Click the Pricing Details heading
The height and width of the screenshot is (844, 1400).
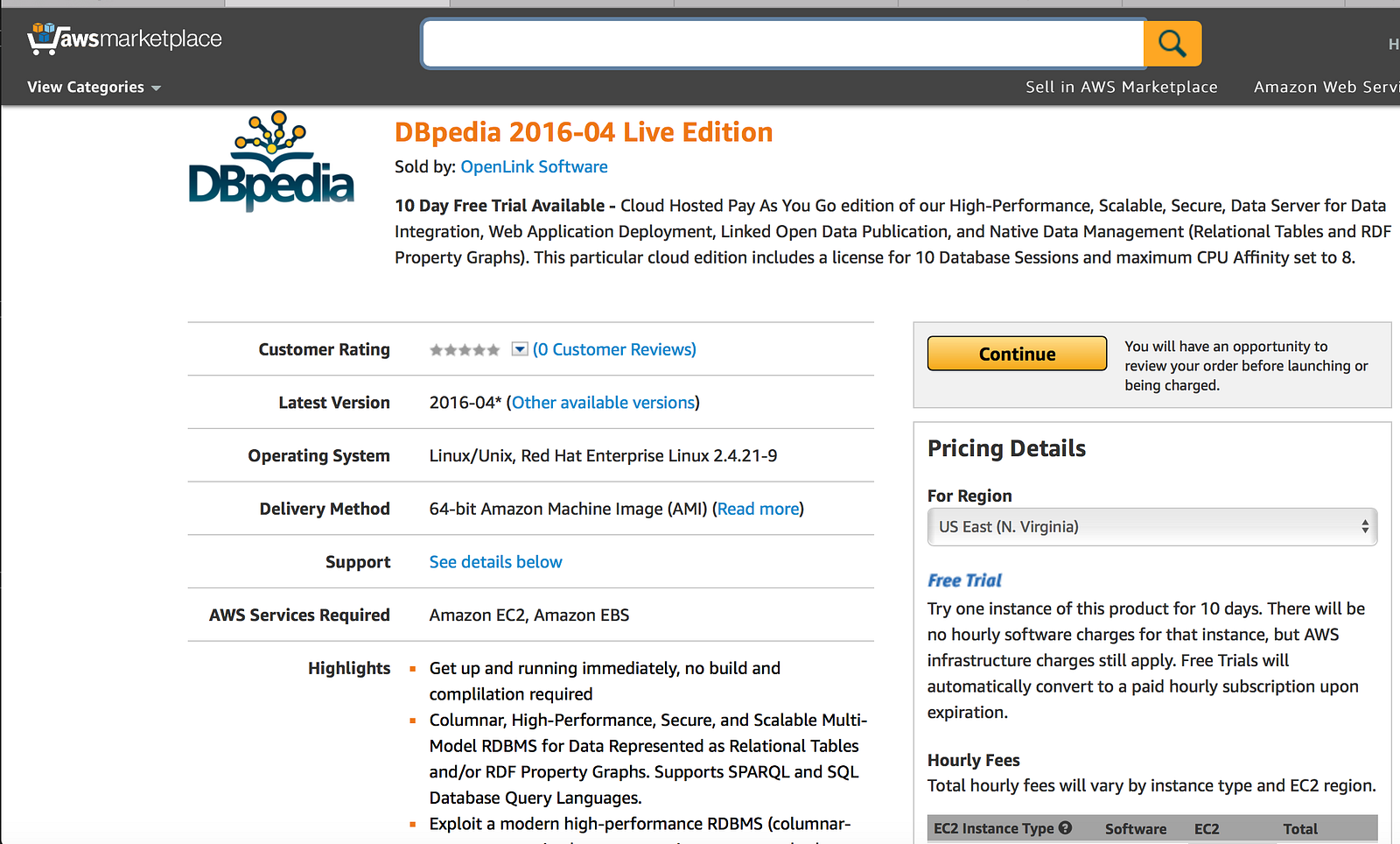[1006, 448]
